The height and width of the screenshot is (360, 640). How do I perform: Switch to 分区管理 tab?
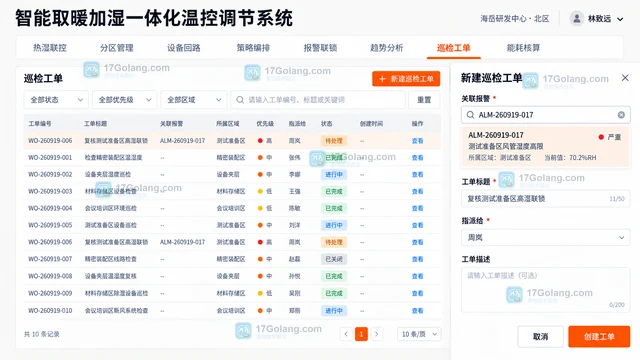(x=117, y=48)
